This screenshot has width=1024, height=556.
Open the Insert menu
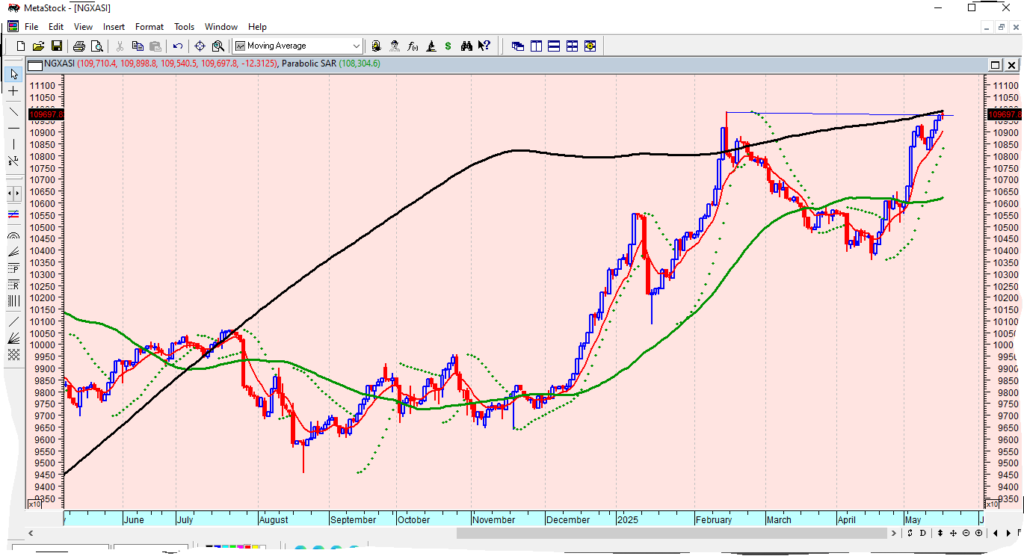point(114,27)
